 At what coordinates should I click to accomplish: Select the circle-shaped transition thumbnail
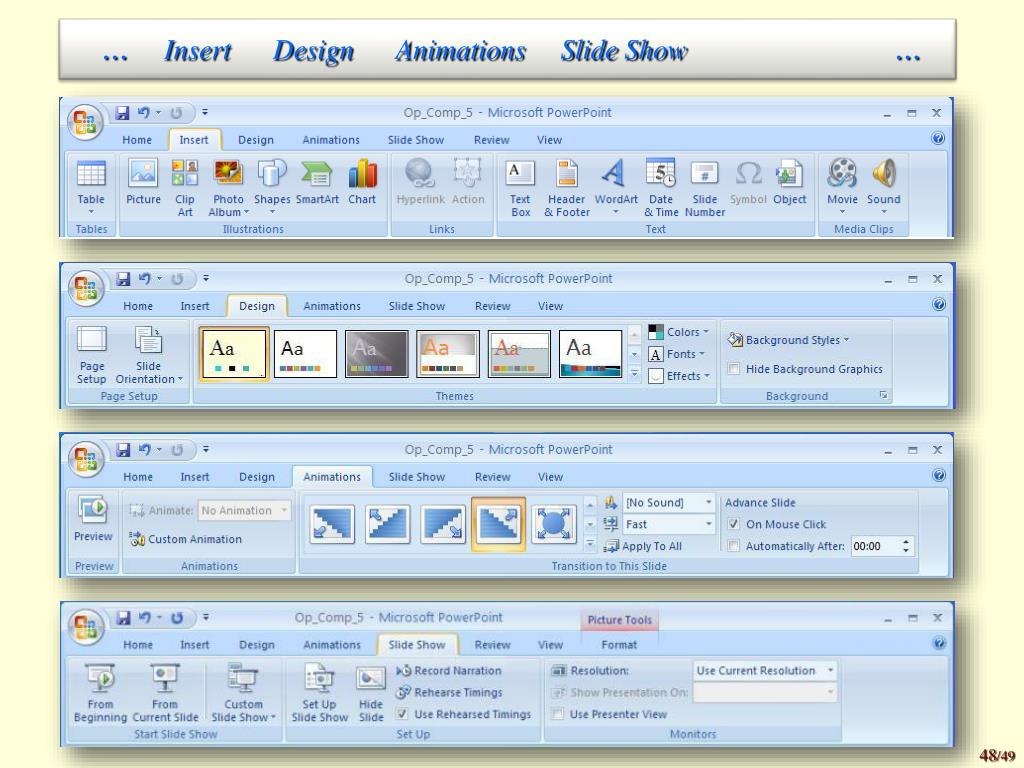pyautogui.click(x=554, y=524)
